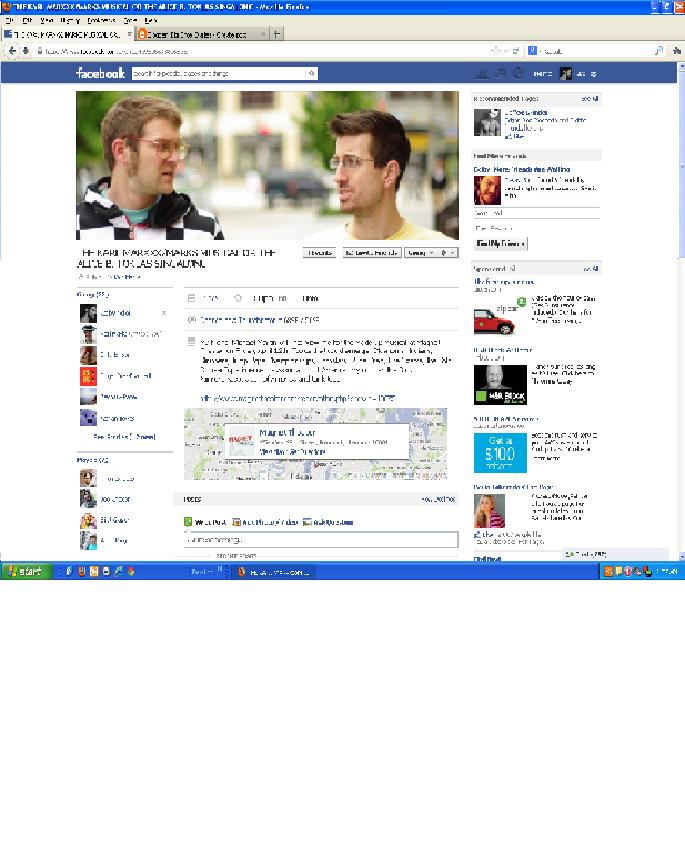The height and width of the screenshot is (862, 685).
Task: Click the Add Photo / Video icon
Action: coord(236,522)
